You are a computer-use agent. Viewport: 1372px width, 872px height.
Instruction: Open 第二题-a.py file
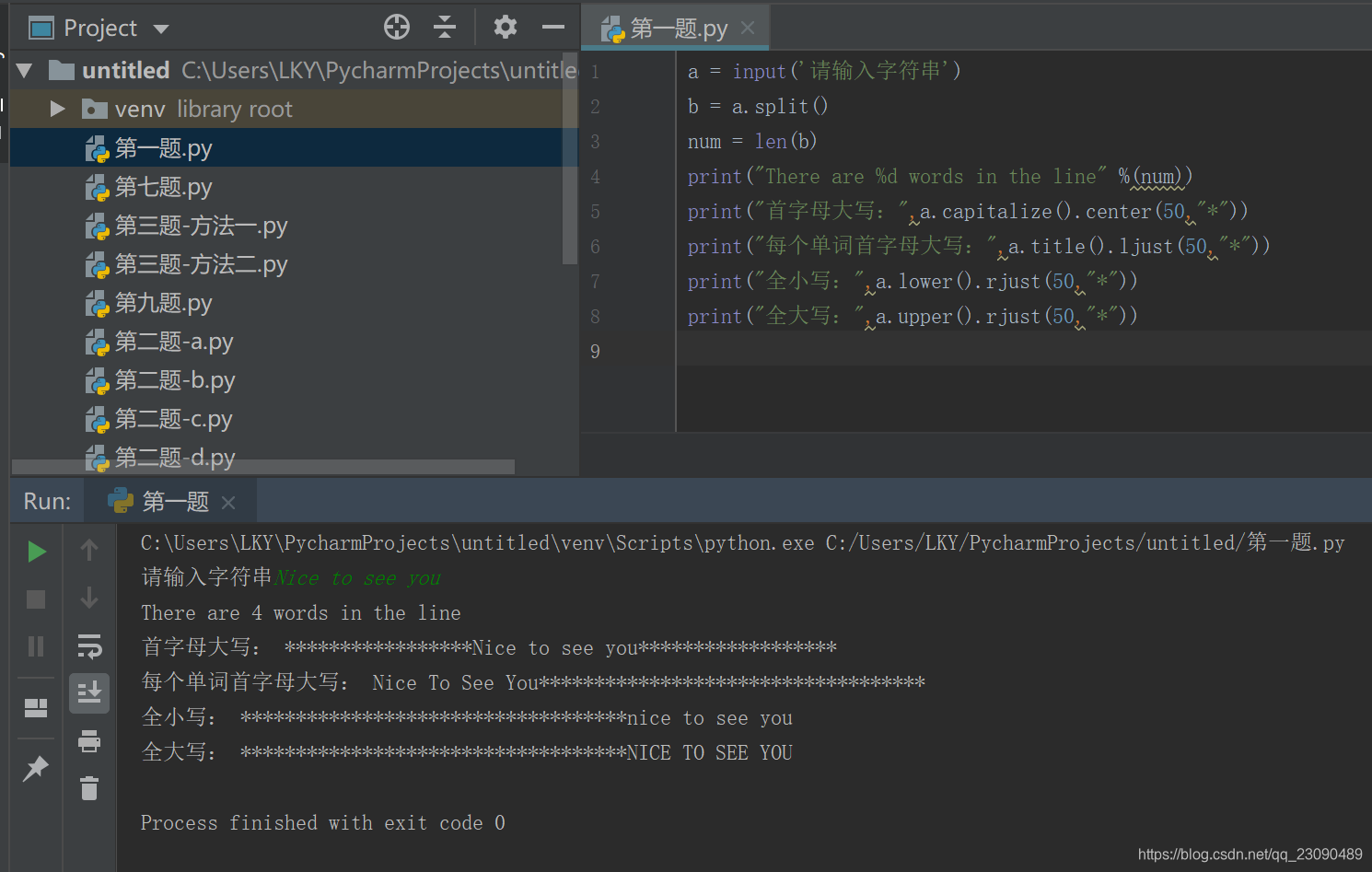(x=159, y=342)
